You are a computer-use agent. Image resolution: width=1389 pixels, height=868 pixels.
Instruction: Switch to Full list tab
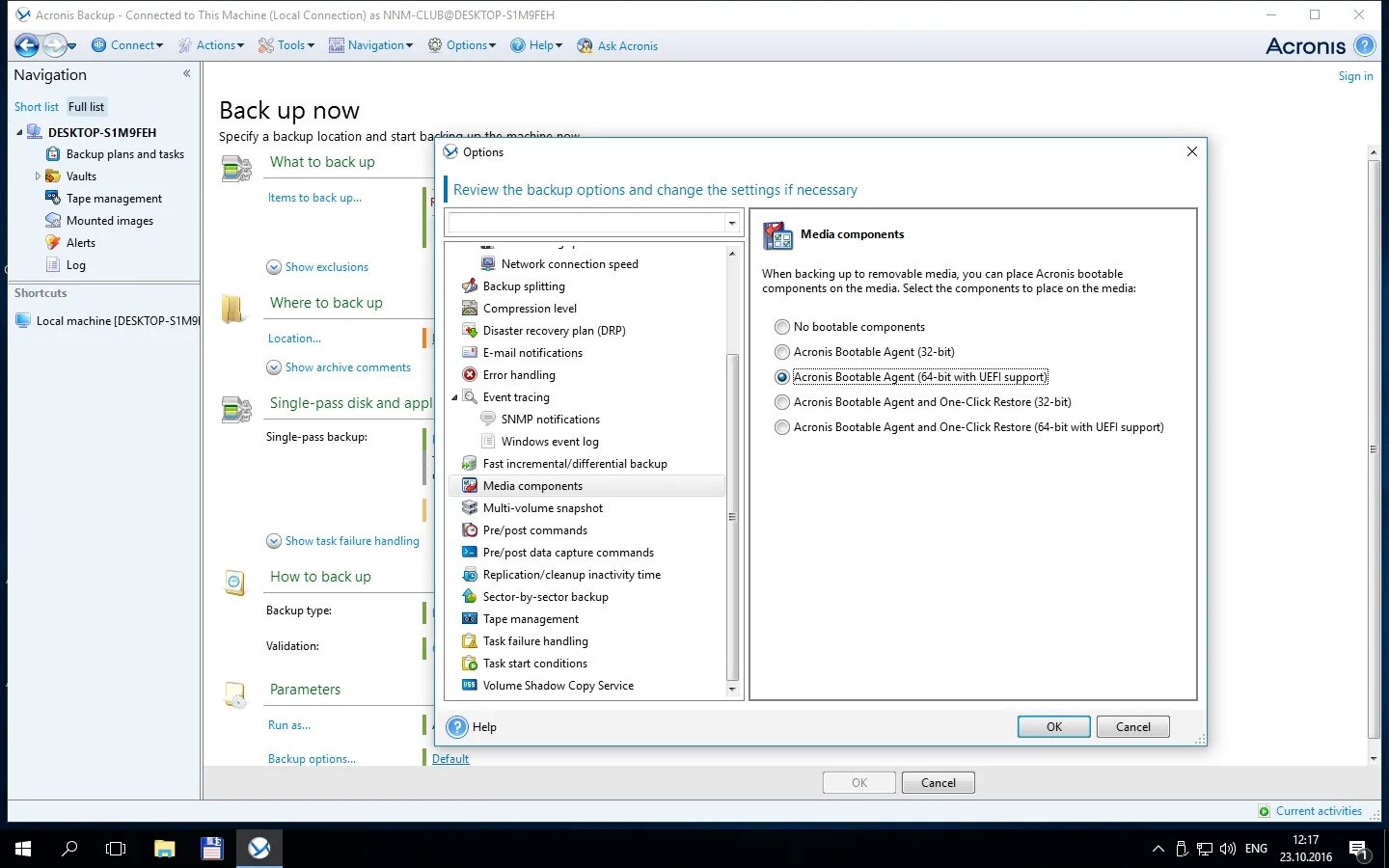pos(86,107)
